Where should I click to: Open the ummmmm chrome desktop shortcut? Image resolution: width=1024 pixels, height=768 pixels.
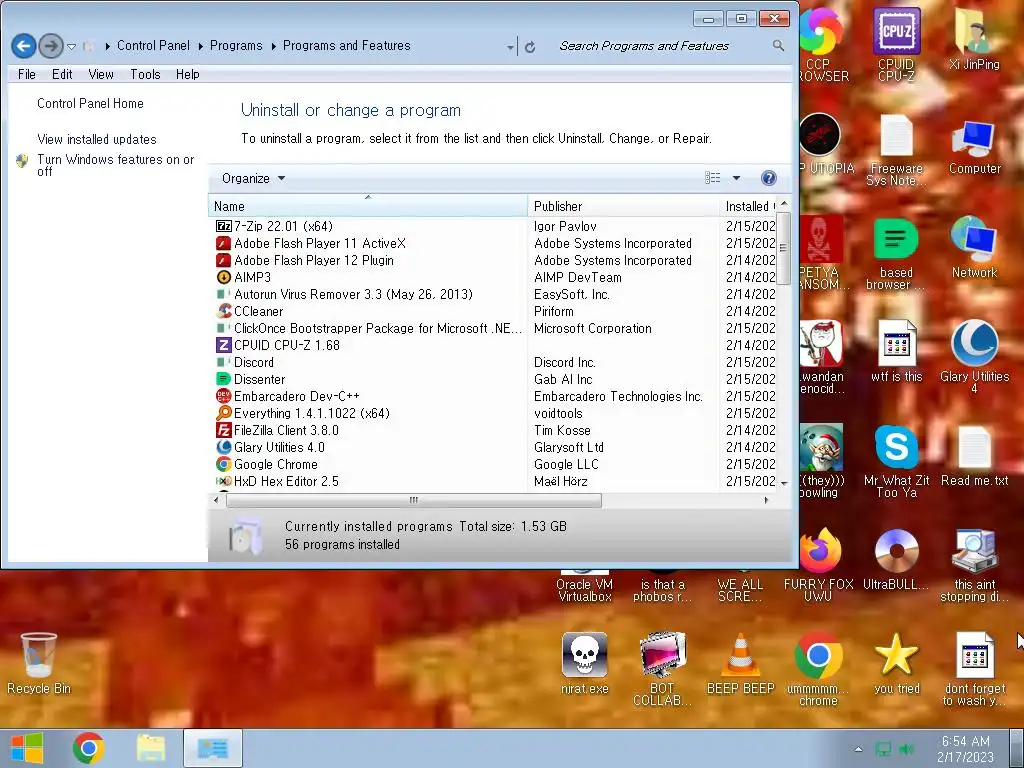click(818, 669)
